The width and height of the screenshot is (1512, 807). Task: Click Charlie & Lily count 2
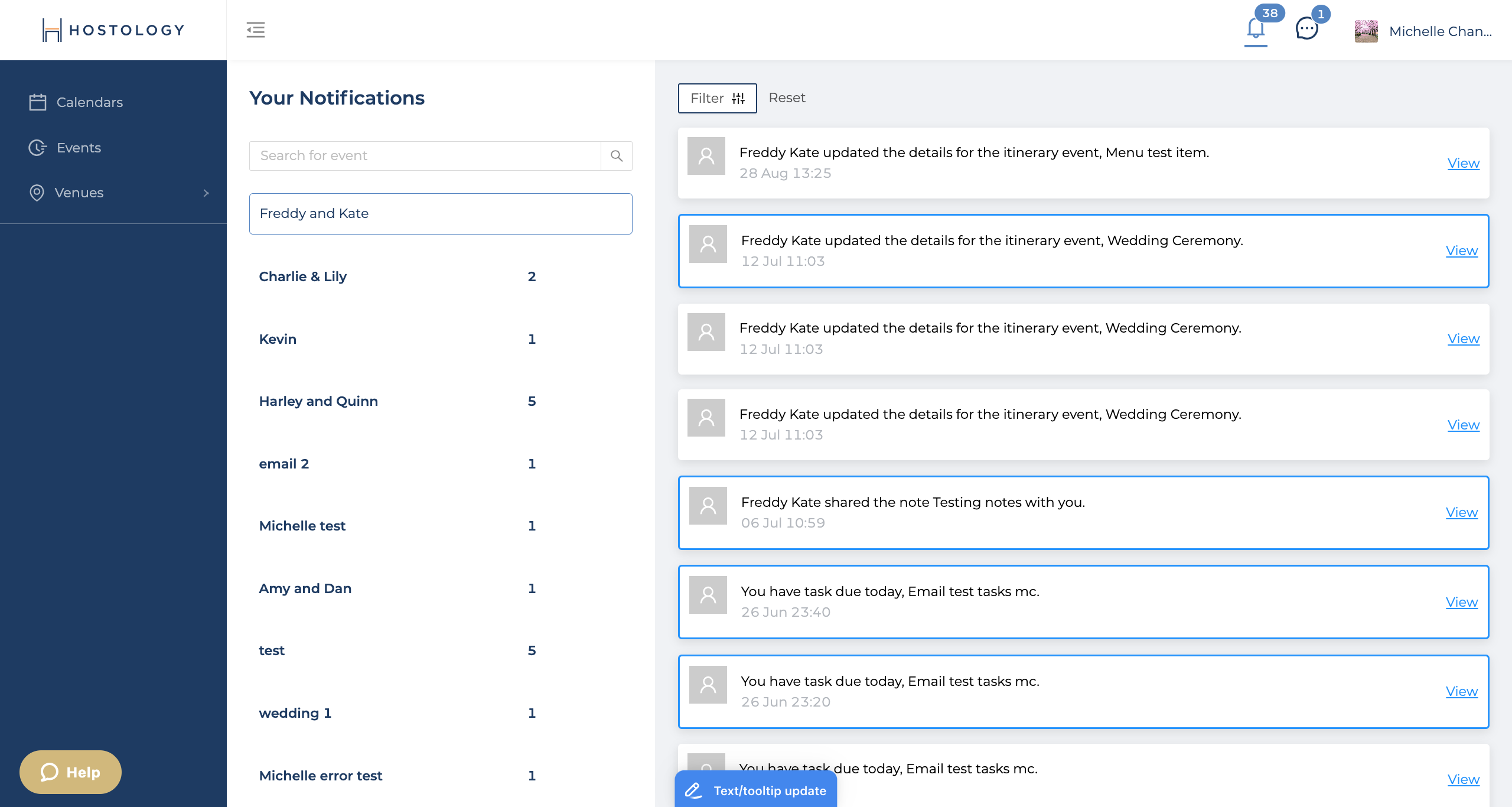[x=532, y=277]
